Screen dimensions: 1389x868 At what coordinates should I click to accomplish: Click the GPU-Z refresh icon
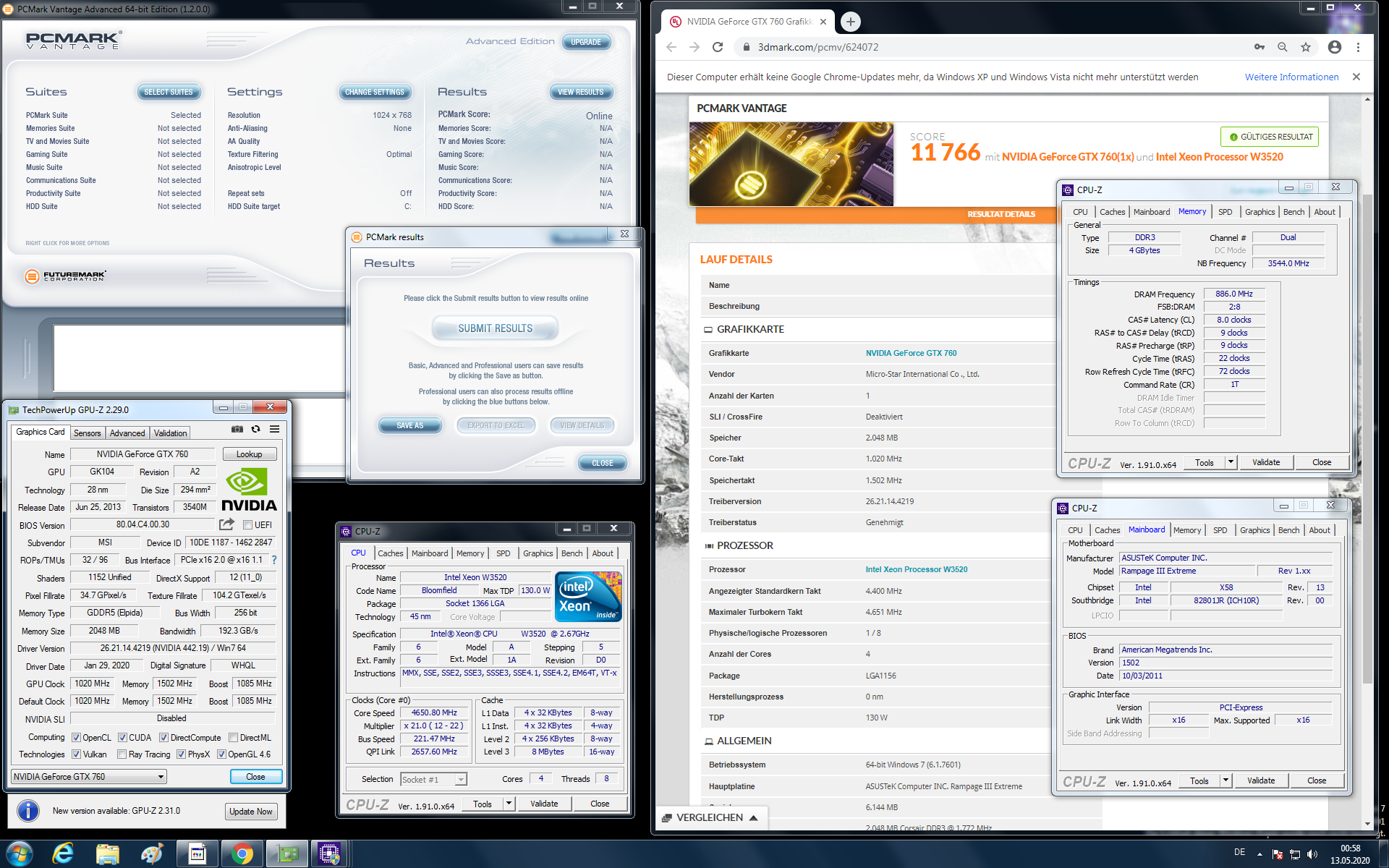pos(255,429)
